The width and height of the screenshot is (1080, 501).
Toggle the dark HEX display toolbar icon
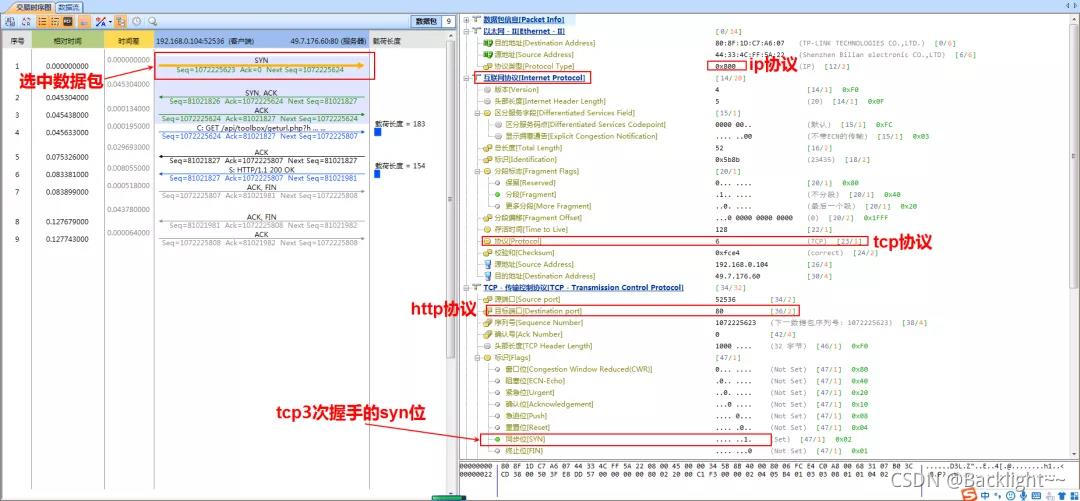[68, 22]
